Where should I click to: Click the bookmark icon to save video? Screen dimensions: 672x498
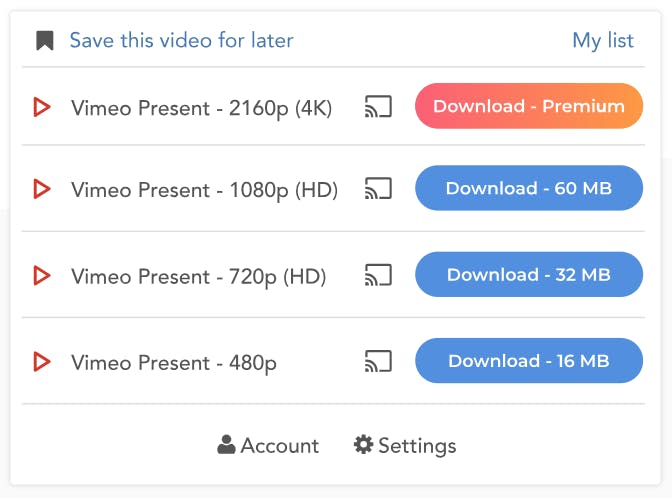pos(45,40)
